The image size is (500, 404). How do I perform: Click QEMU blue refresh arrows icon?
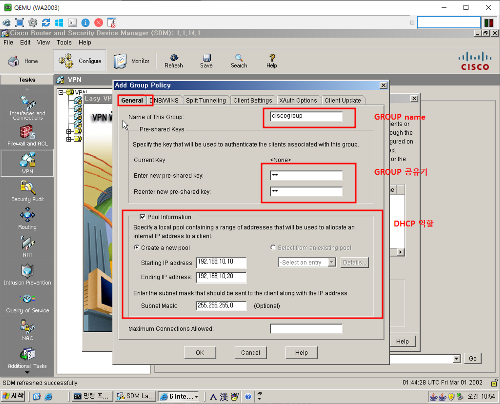pyautogui.click(x=46, y=22)
